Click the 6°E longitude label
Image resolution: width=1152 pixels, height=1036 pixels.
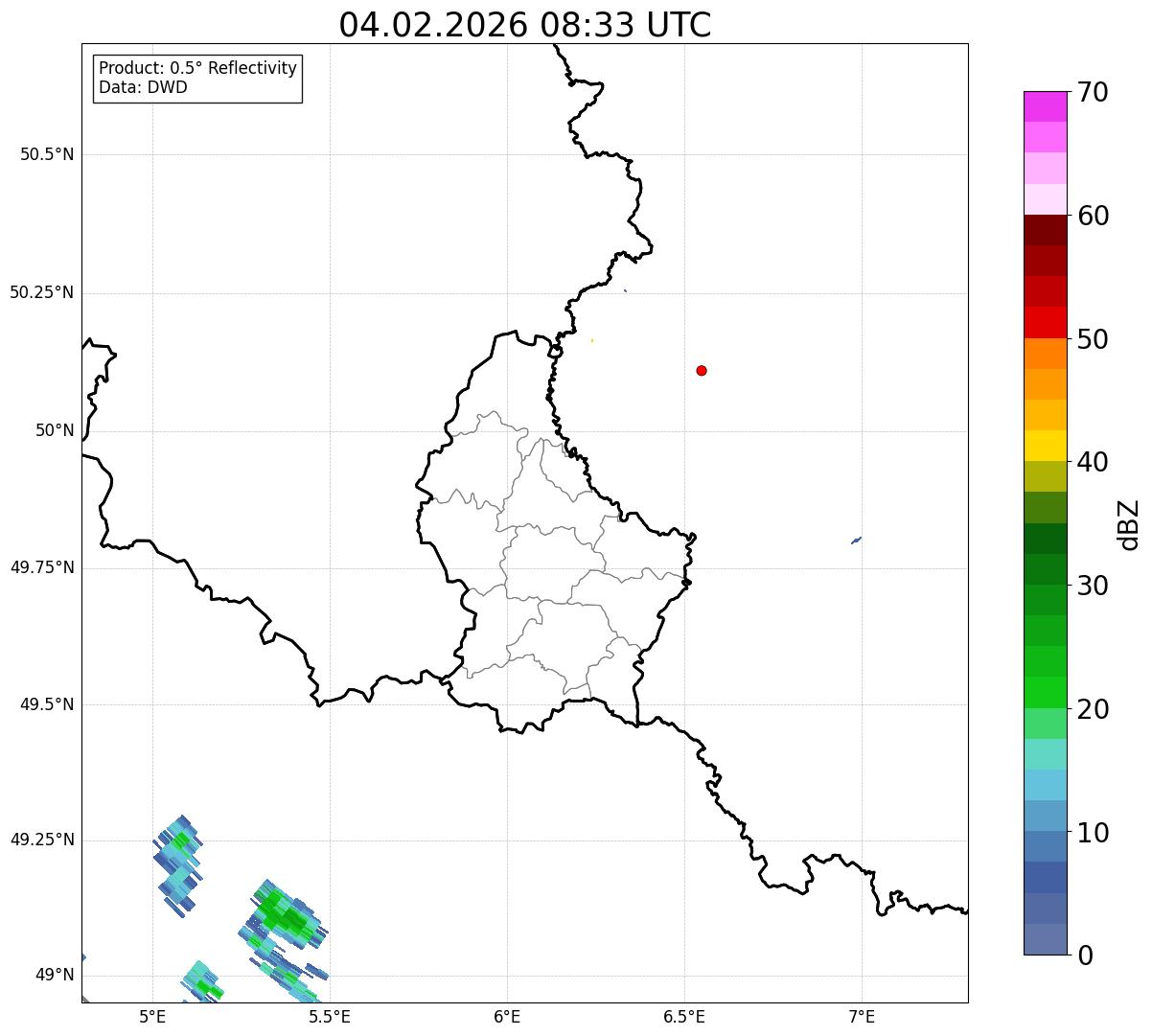click(x=507, y=1016)
